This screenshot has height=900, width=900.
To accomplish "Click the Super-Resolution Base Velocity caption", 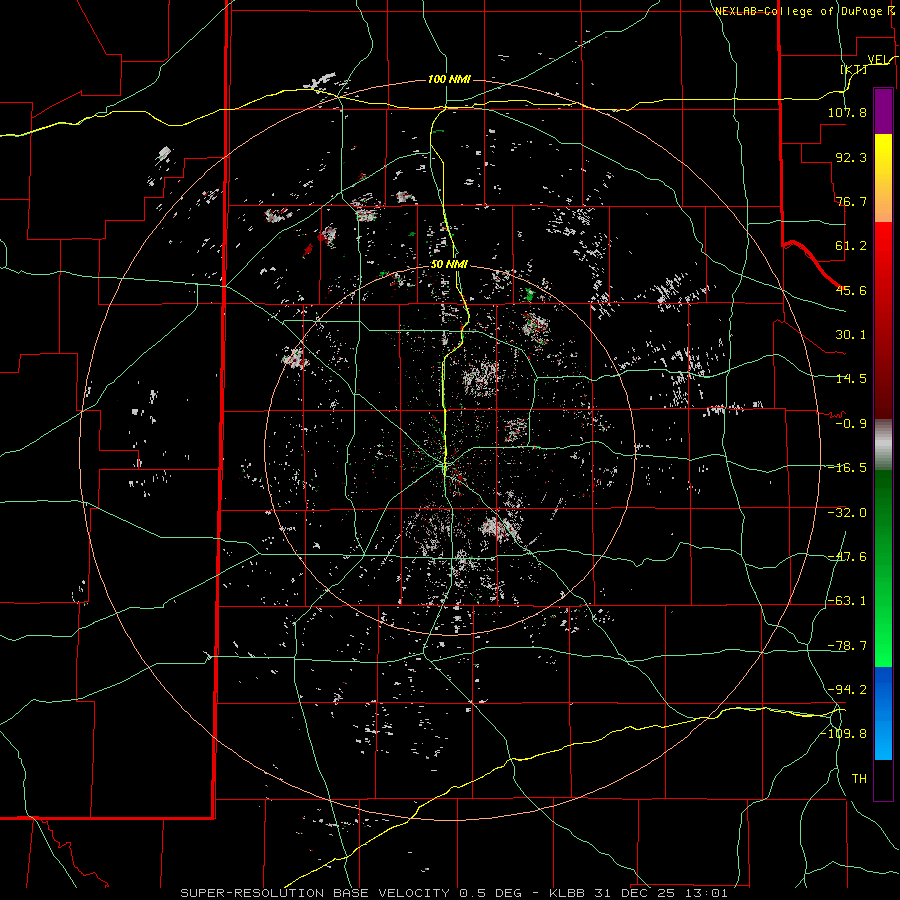I will coord(454,893).
